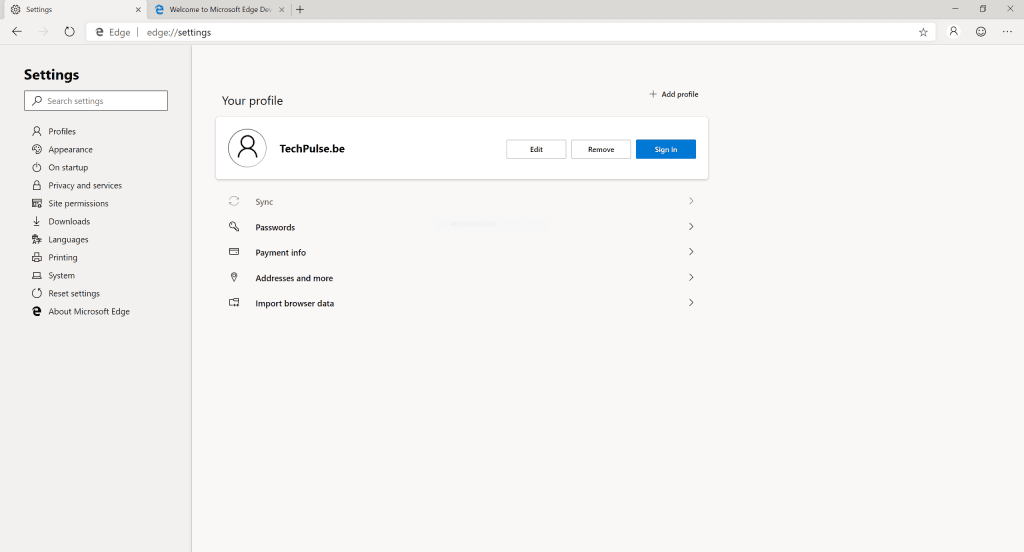Open the On startup settings section

(x=68, y=167)
